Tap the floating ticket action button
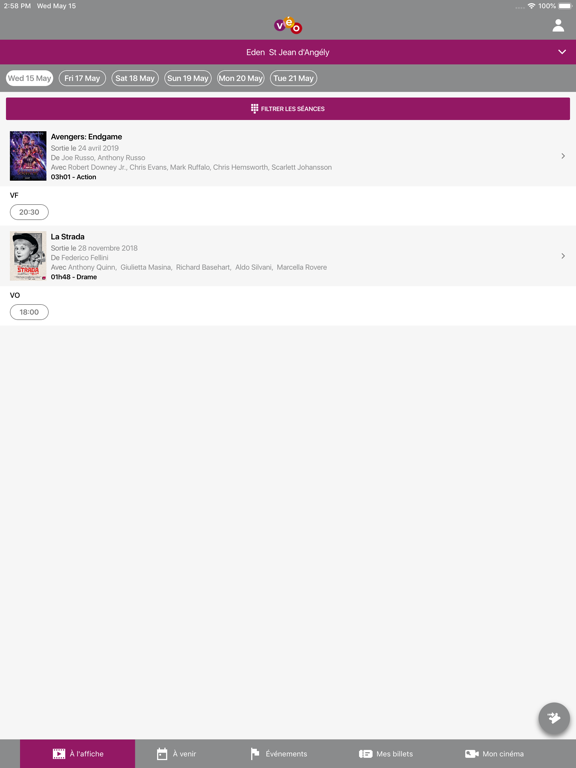The image size is (576, 768). [x=554, y=719]
